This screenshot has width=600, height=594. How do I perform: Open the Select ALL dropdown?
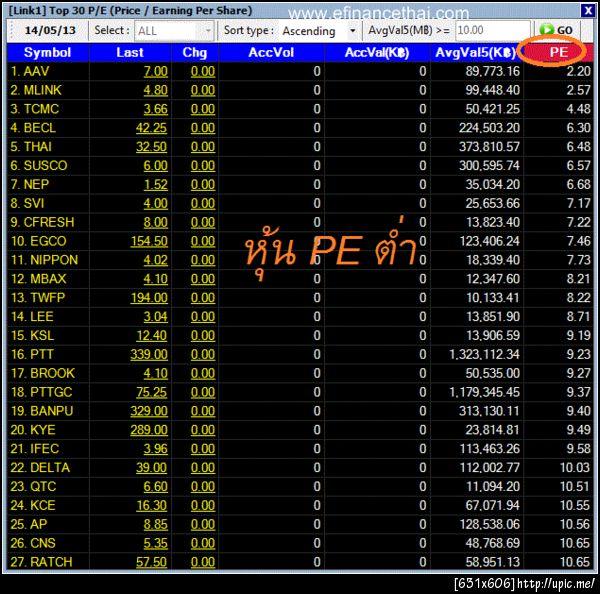click(174, 31)
